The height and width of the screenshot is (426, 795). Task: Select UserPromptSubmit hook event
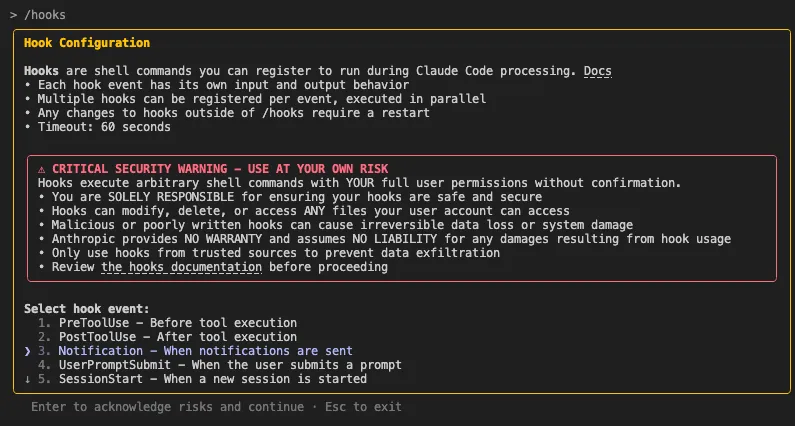pos(220,365)
